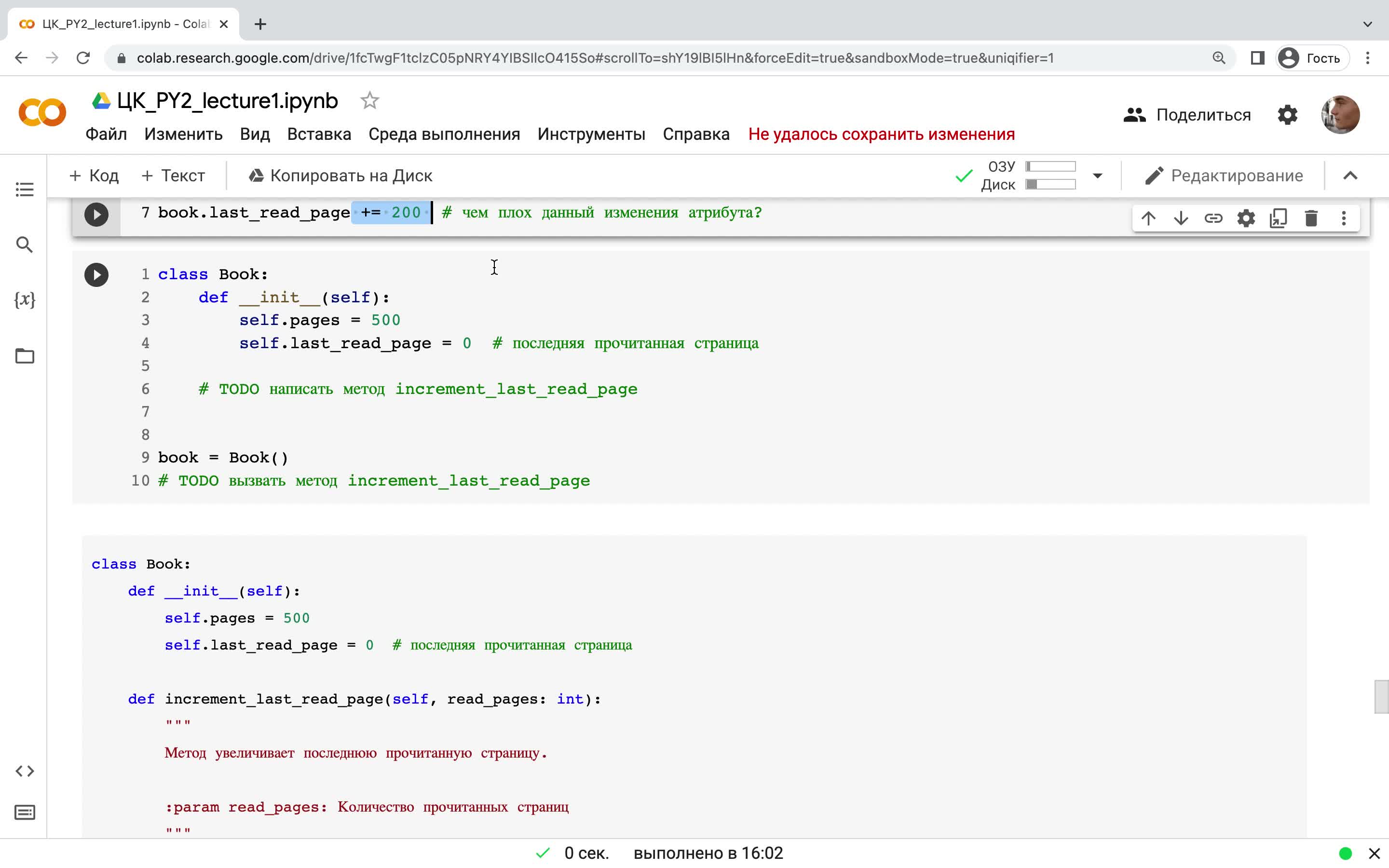
Task: Reload the page
Action: pos(83,58)
